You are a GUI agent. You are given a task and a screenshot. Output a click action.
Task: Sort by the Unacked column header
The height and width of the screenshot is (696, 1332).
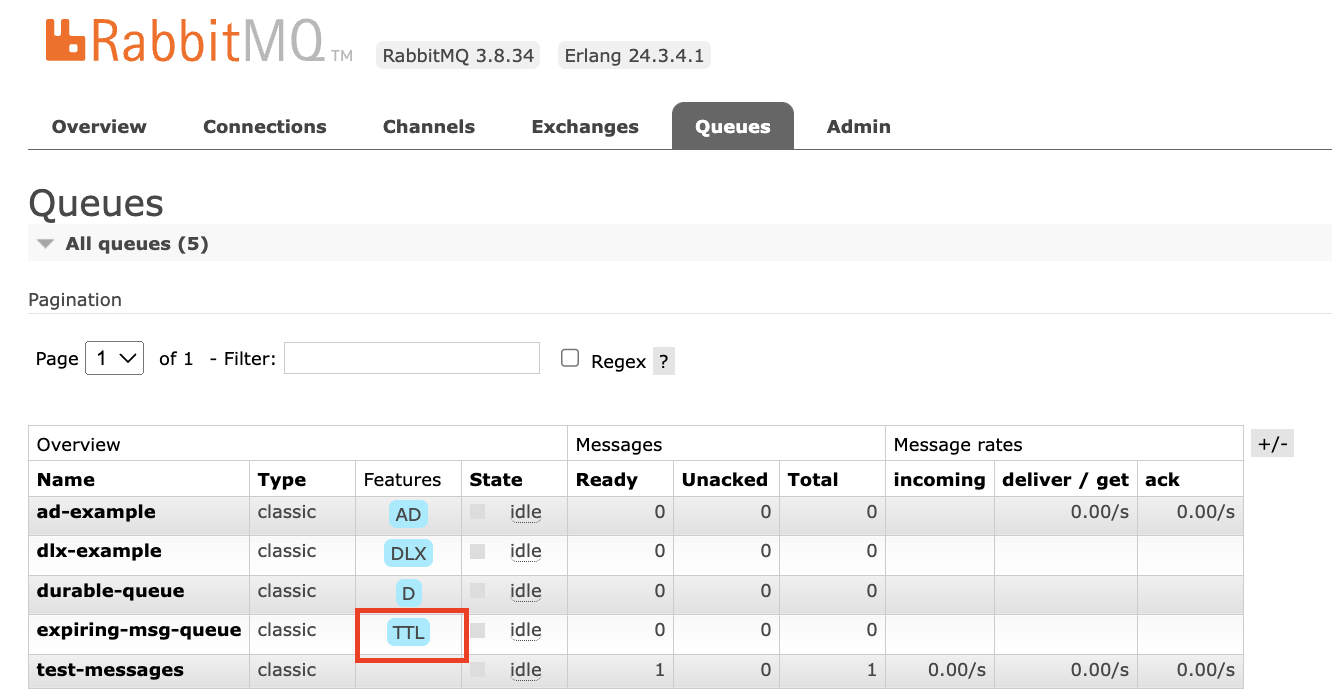click(725, 480)
